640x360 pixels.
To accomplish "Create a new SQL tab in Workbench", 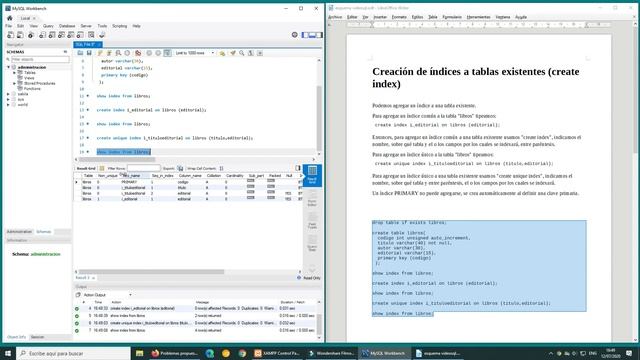I will coord(11,35).
